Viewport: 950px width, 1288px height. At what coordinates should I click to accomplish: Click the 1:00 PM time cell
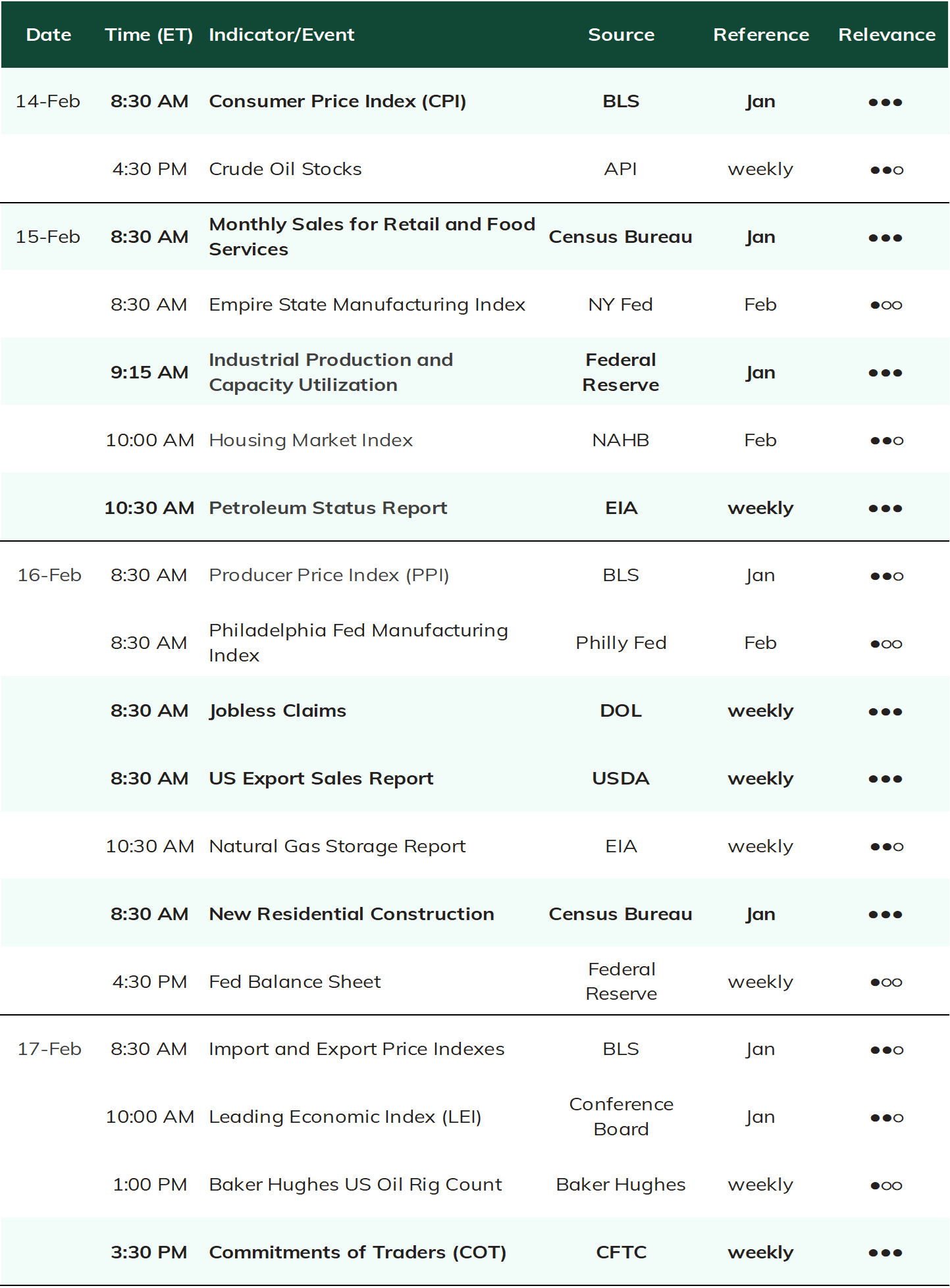click(150, 1185)
